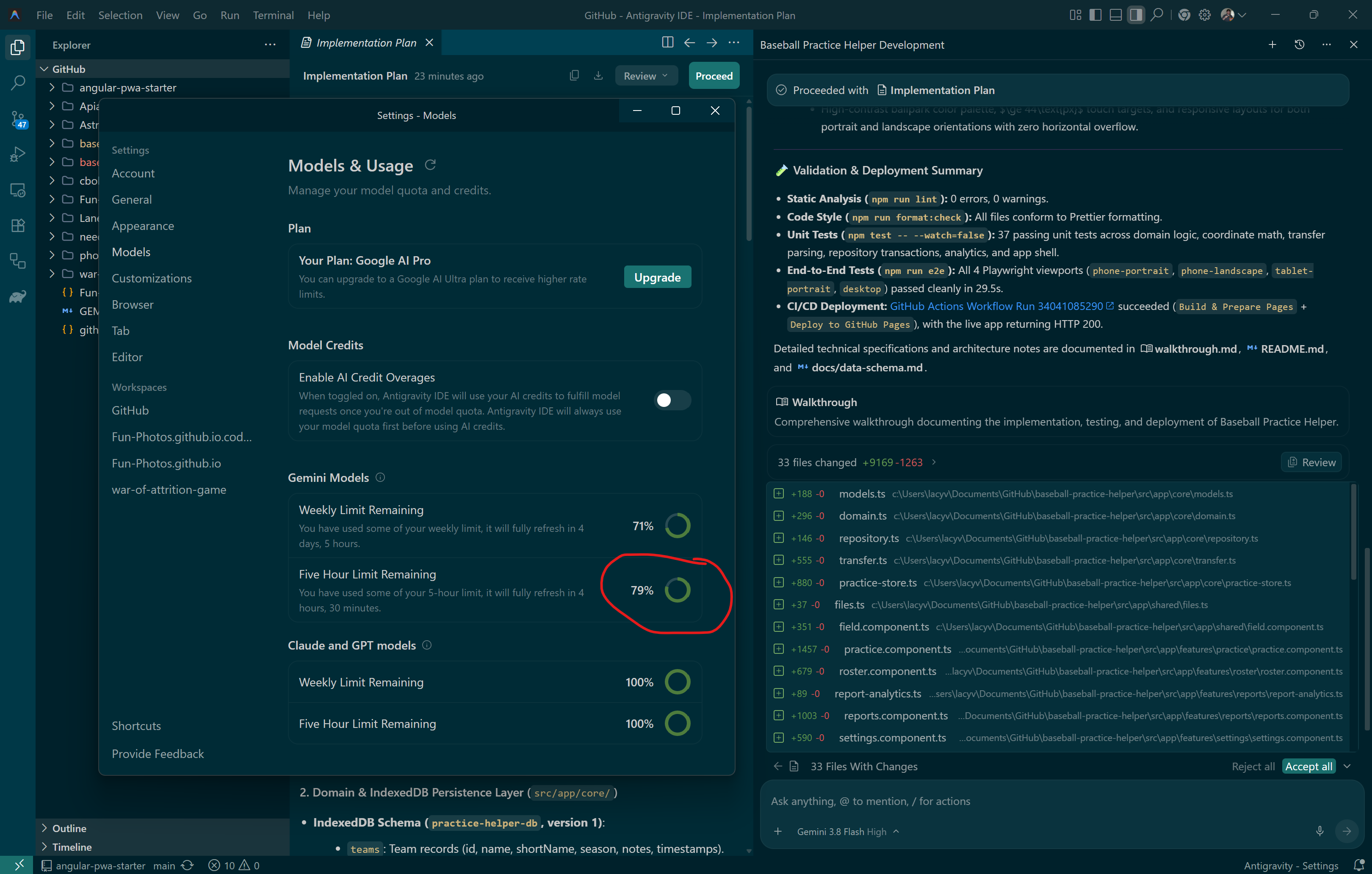Screen dimensions: 1372x874
Task: Open the Terminal menu
Action: [x=274, y=15]
